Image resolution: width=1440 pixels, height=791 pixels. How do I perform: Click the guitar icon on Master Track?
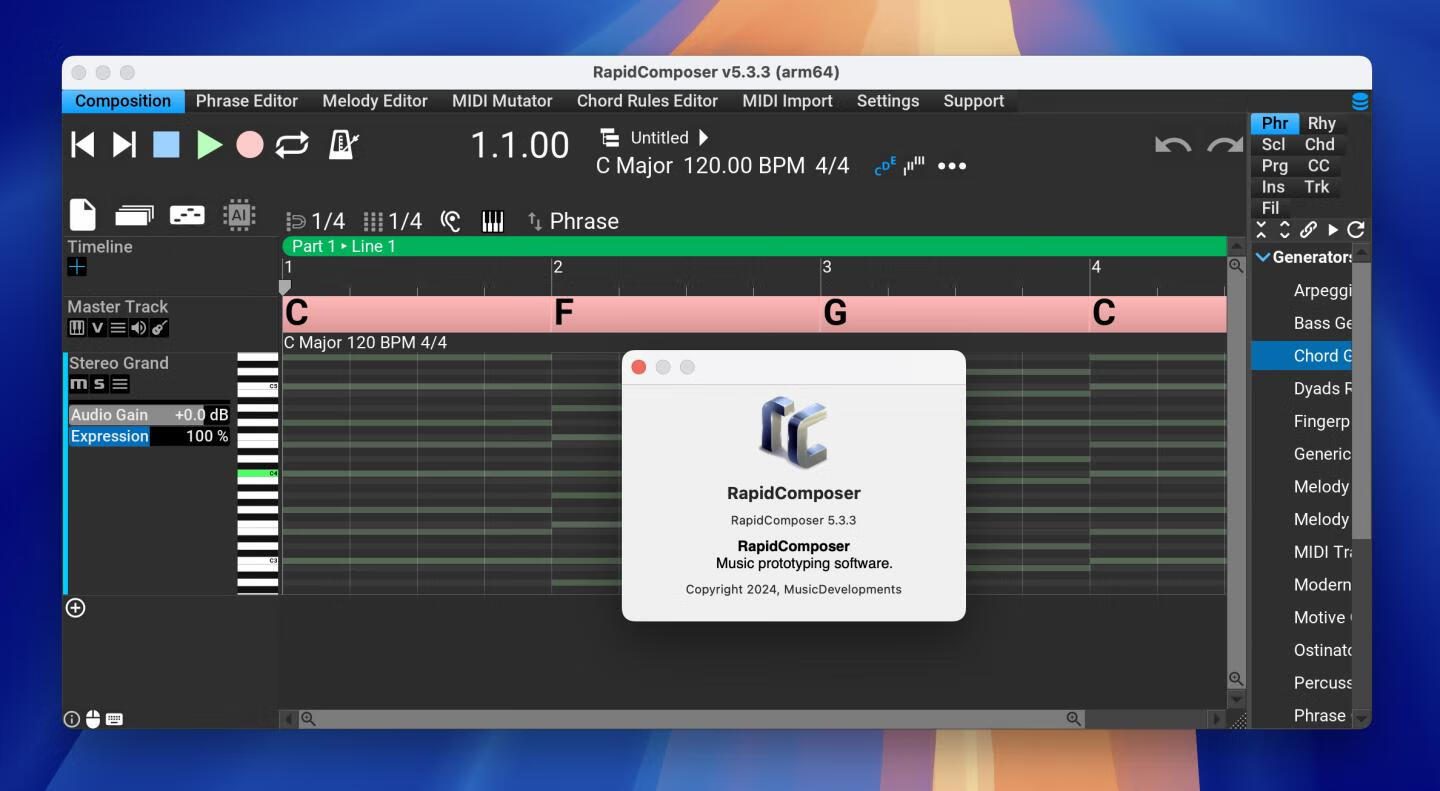point(160,328)
